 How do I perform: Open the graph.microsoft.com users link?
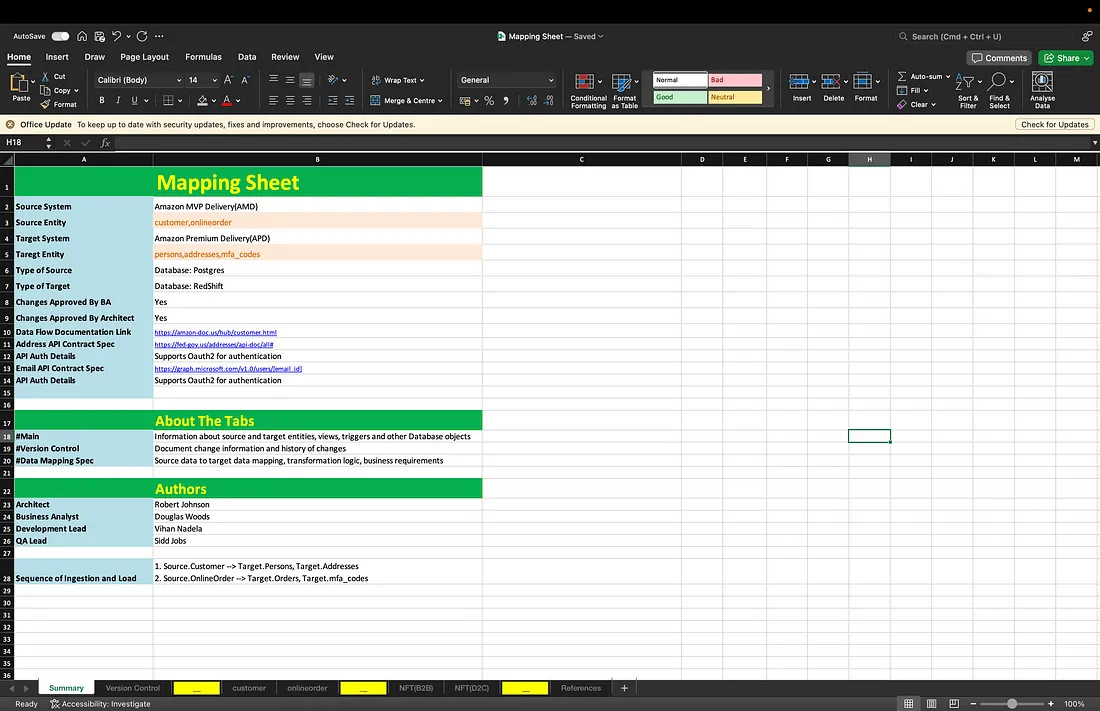(x=228, y=368)
